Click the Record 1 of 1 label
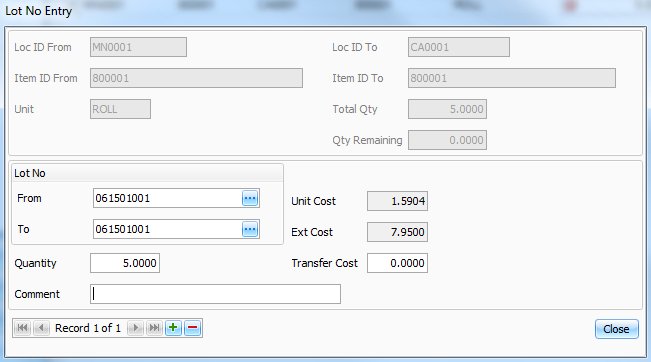The width and height of the screenshot is (651, 362). 88,328
